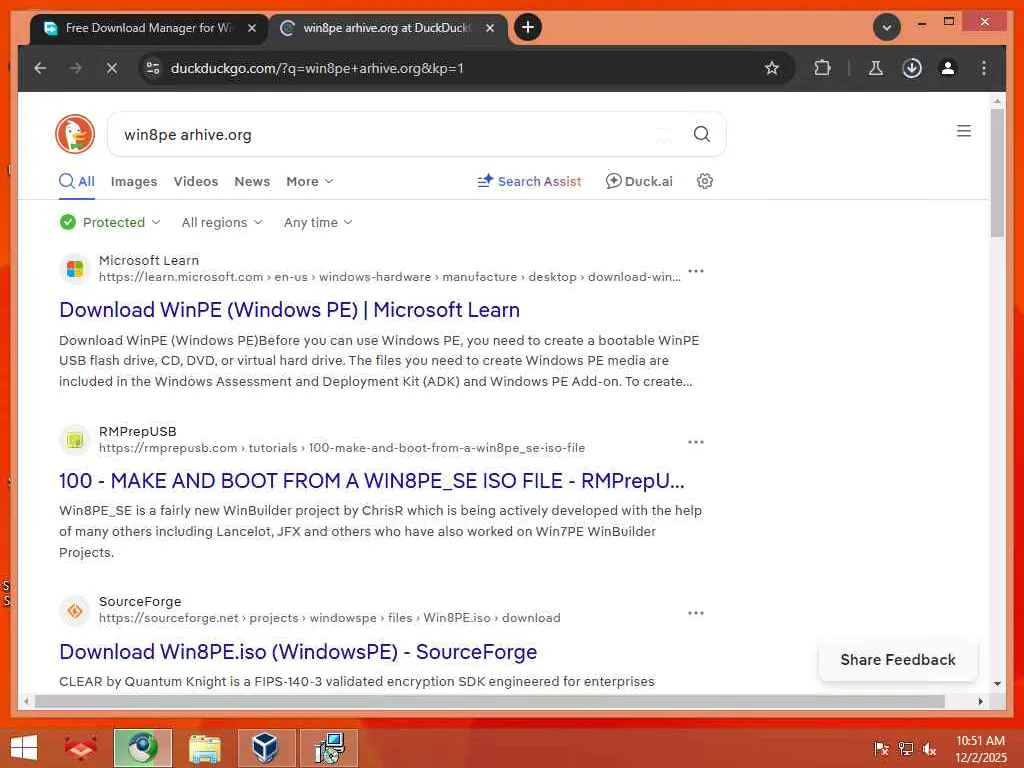The width and height of the screenshot is (1024, 768).
Task: Show browser downloads icon
Action: [912, 68]
